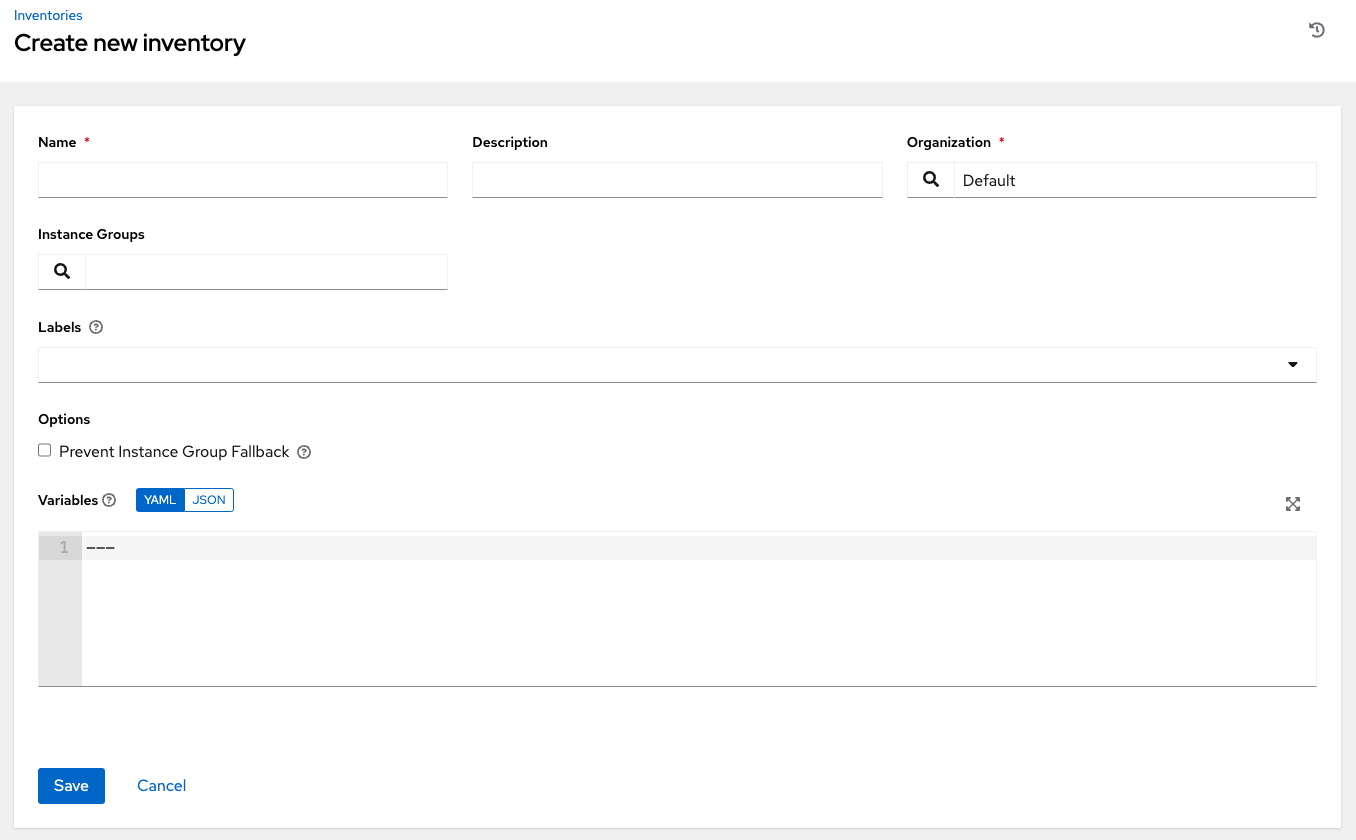The image size is (1356, 840).
Task: Expand the Variables editor to fullscreen
Action: point(1292,504)
